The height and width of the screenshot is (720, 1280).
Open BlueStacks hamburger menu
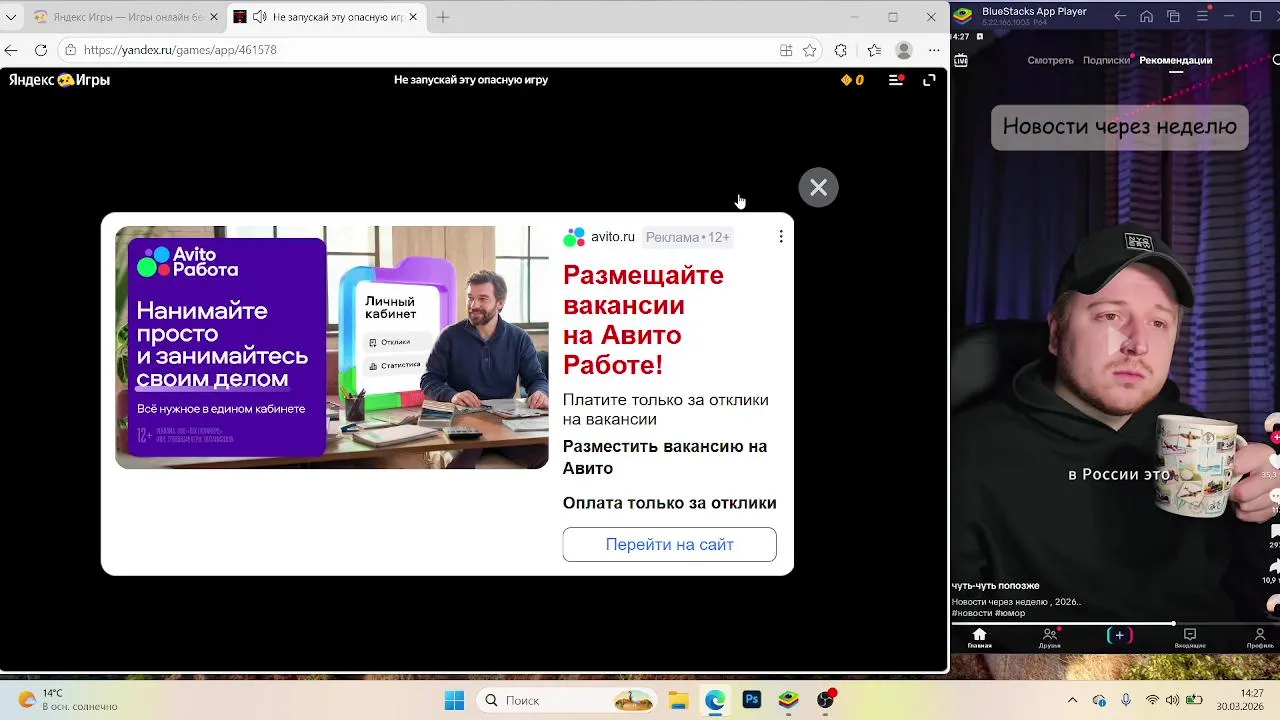pos(1202,16)
